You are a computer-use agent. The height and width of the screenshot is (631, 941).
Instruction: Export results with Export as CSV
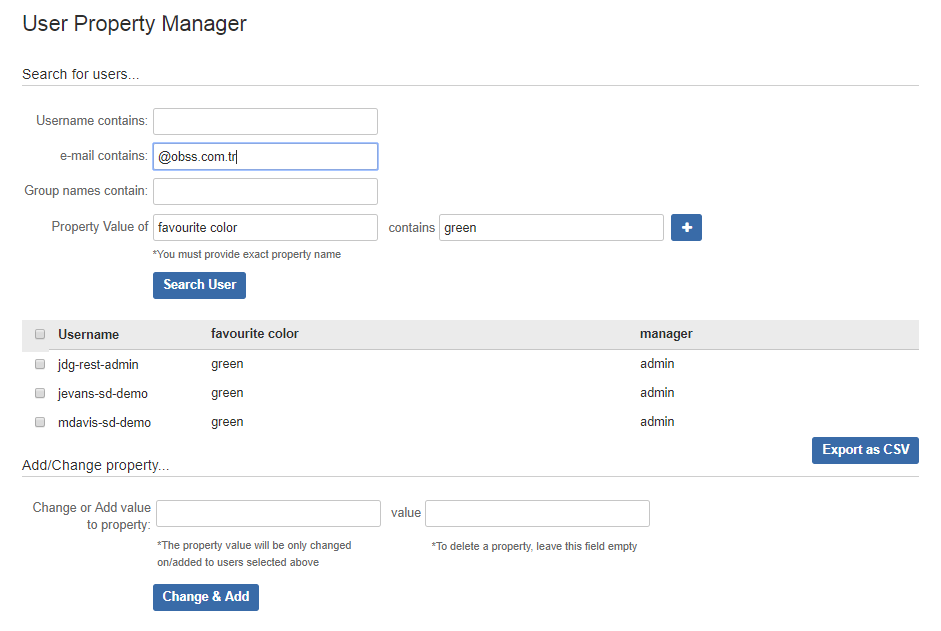point(865,450)
